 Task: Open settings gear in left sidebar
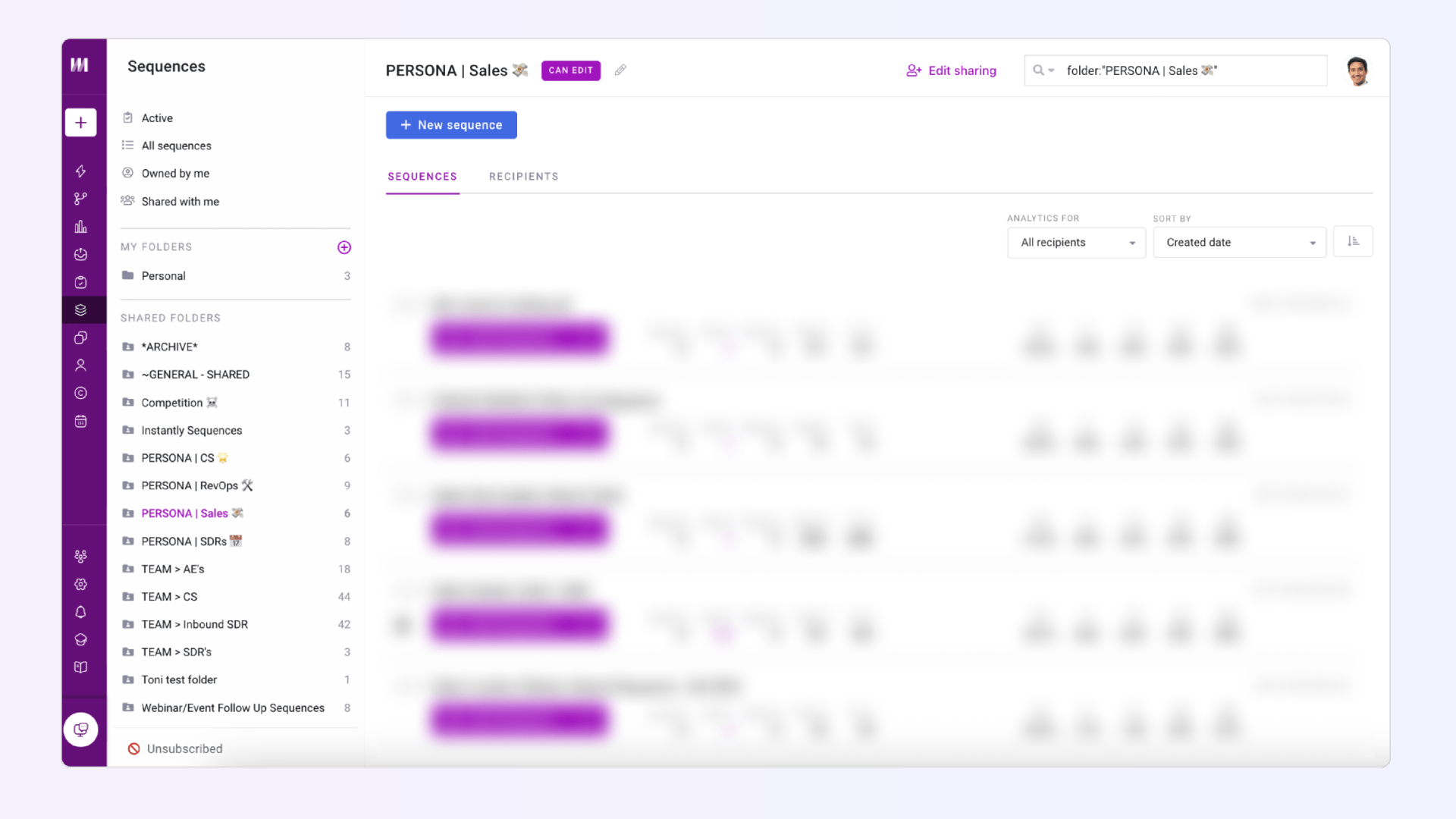tap(80, 585)
